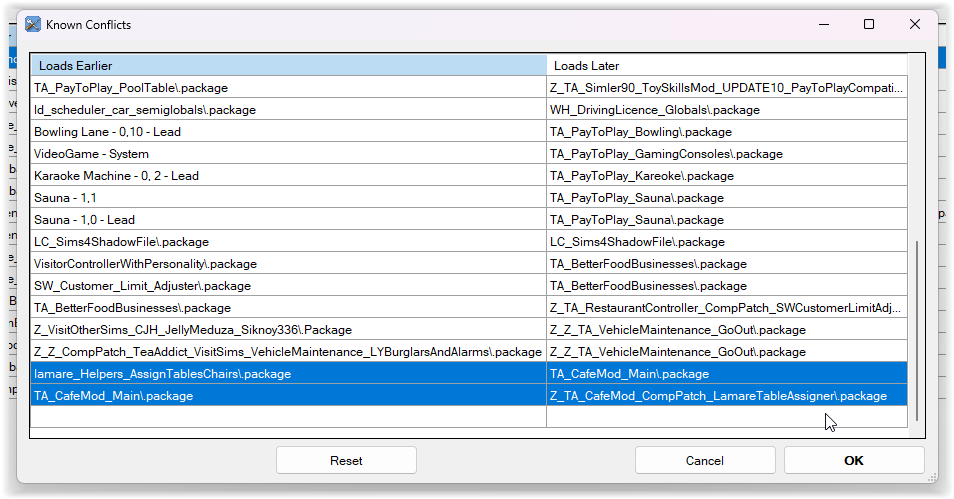Select Z_TA_CafeMod_CompPatch_LamareTableAssigner\.package cell
The width and height of the screenshot is (954, 499).
718,396
